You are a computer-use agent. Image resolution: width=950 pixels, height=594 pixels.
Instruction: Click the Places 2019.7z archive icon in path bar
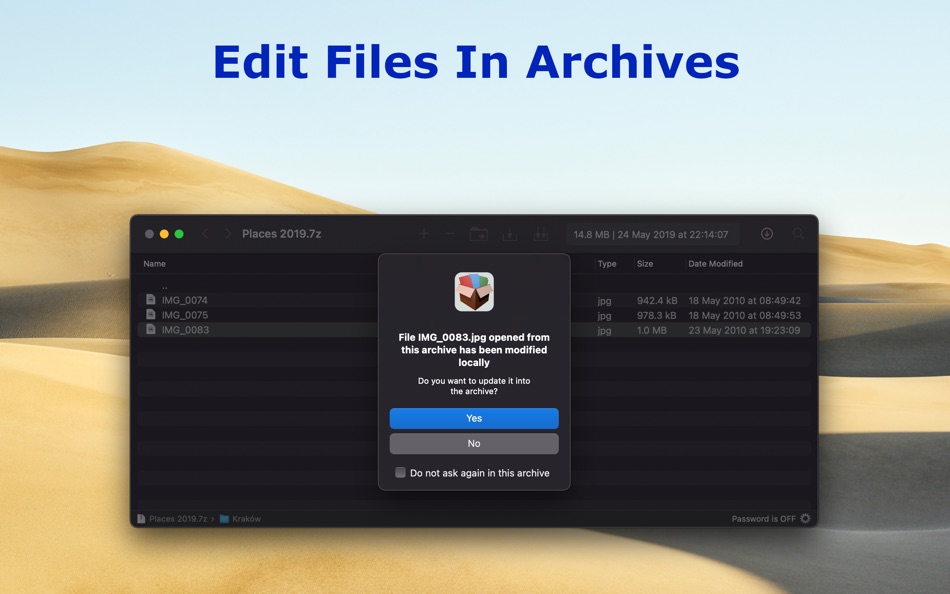click(141, 519)
